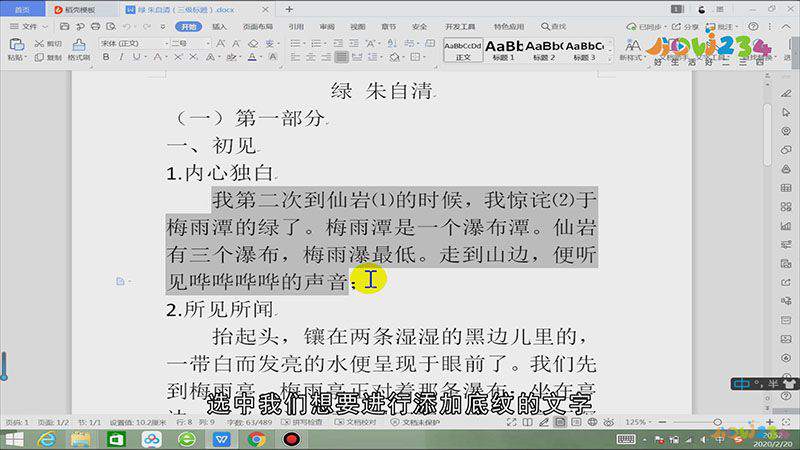Image resolution: width=800 pixels, height=450 pixels.
Task: Apply the 正文 style
Action: pos(463,51)
